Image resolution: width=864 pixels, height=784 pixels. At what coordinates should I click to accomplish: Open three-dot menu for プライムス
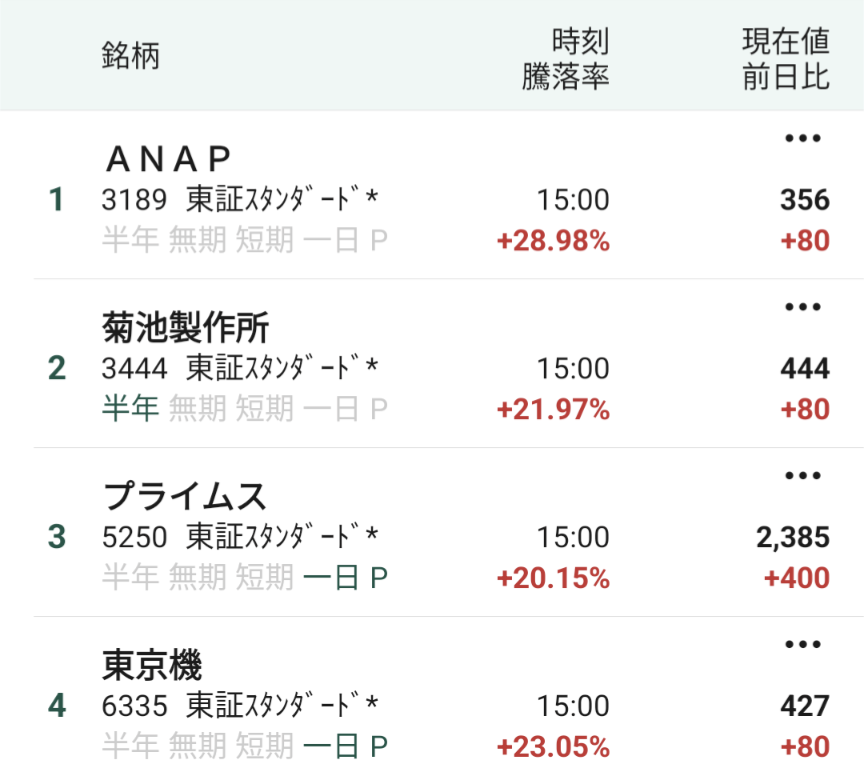pos(803,477)
